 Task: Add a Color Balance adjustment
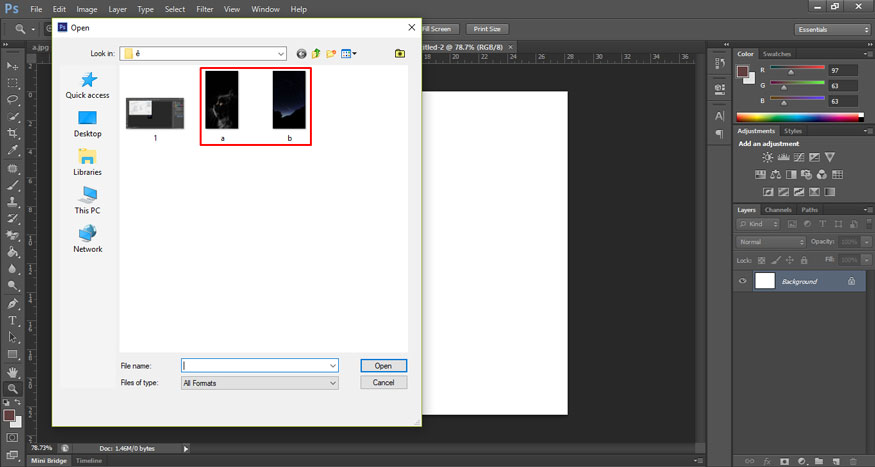776,175
